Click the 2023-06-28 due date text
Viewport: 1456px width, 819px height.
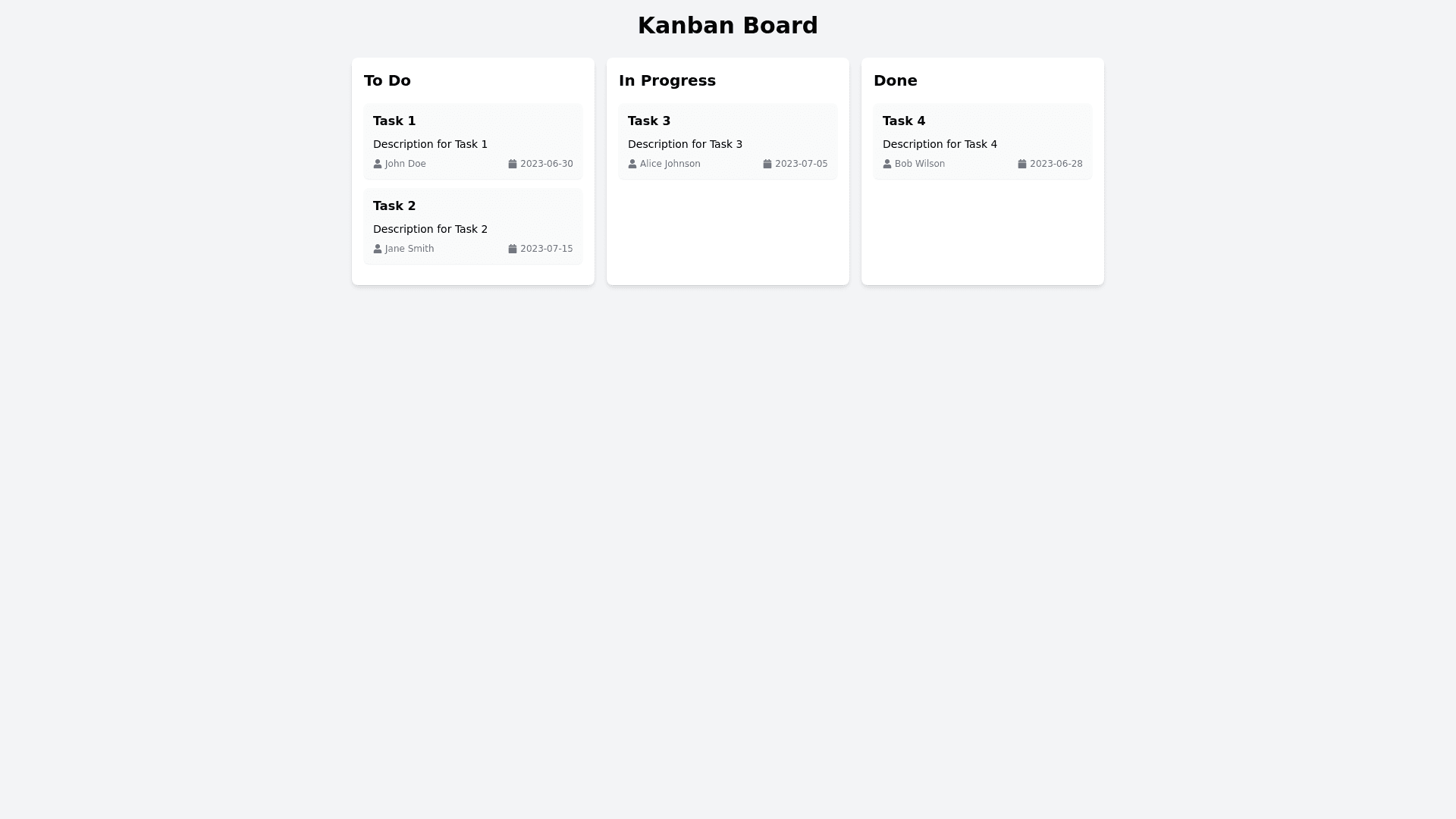coord(1056,164)
